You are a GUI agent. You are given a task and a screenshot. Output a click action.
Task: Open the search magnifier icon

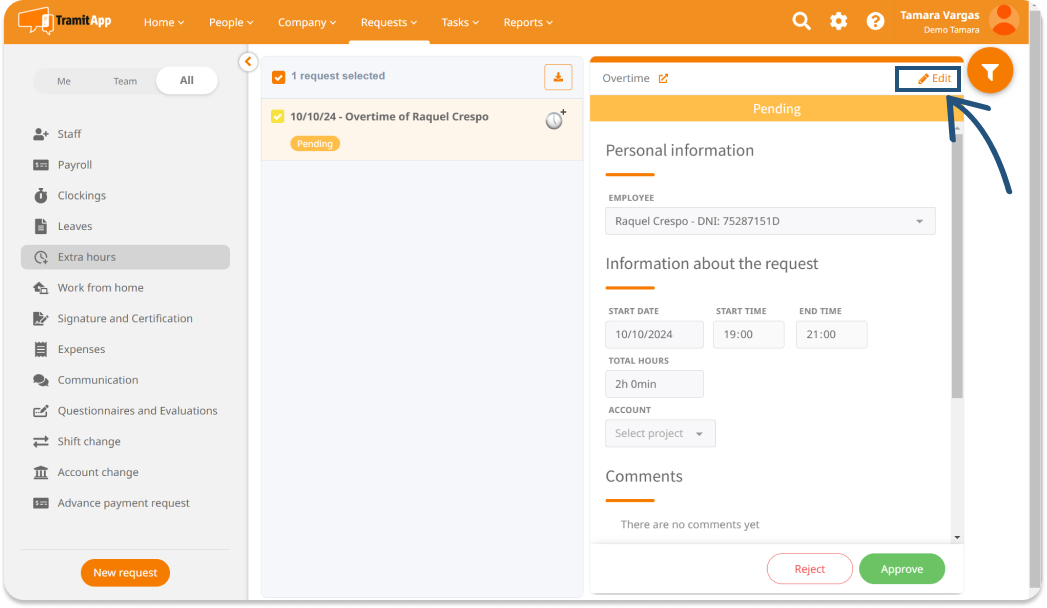[801, 21]
